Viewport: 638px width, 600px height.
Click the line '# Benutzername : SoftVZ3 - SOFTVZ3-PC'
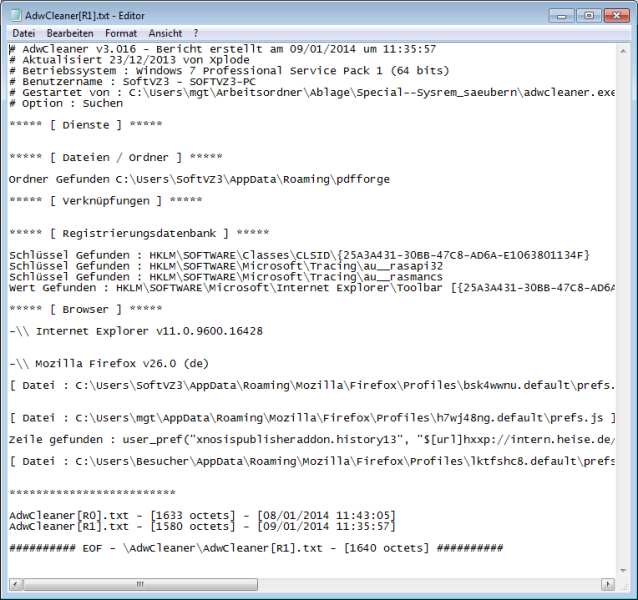[x=133, y=82]
